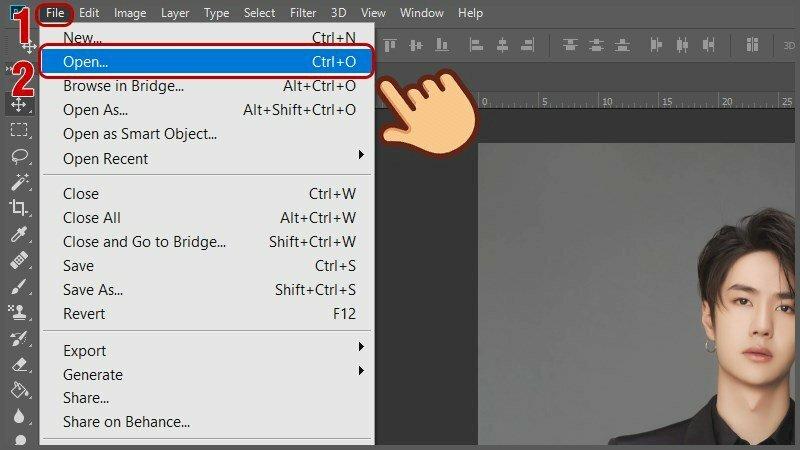Select the Healing Brush bandage tool
This screenshot has width=800, height=450.
(x=19, y=260)
